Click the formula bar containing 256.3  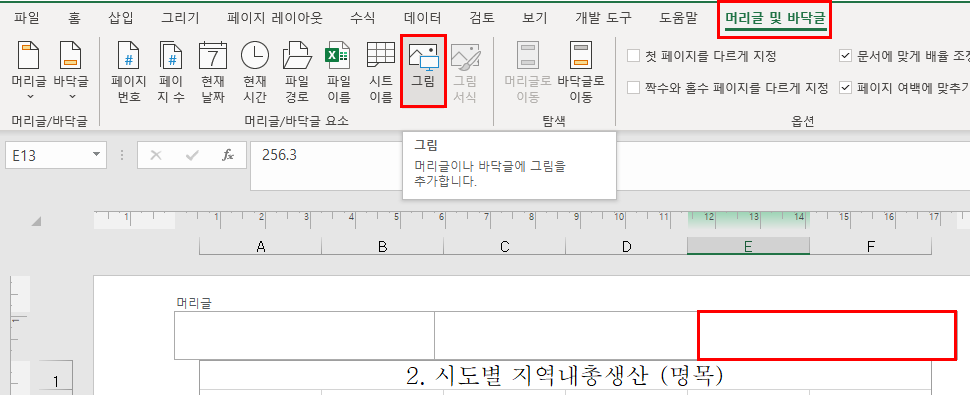pos(610,166)
